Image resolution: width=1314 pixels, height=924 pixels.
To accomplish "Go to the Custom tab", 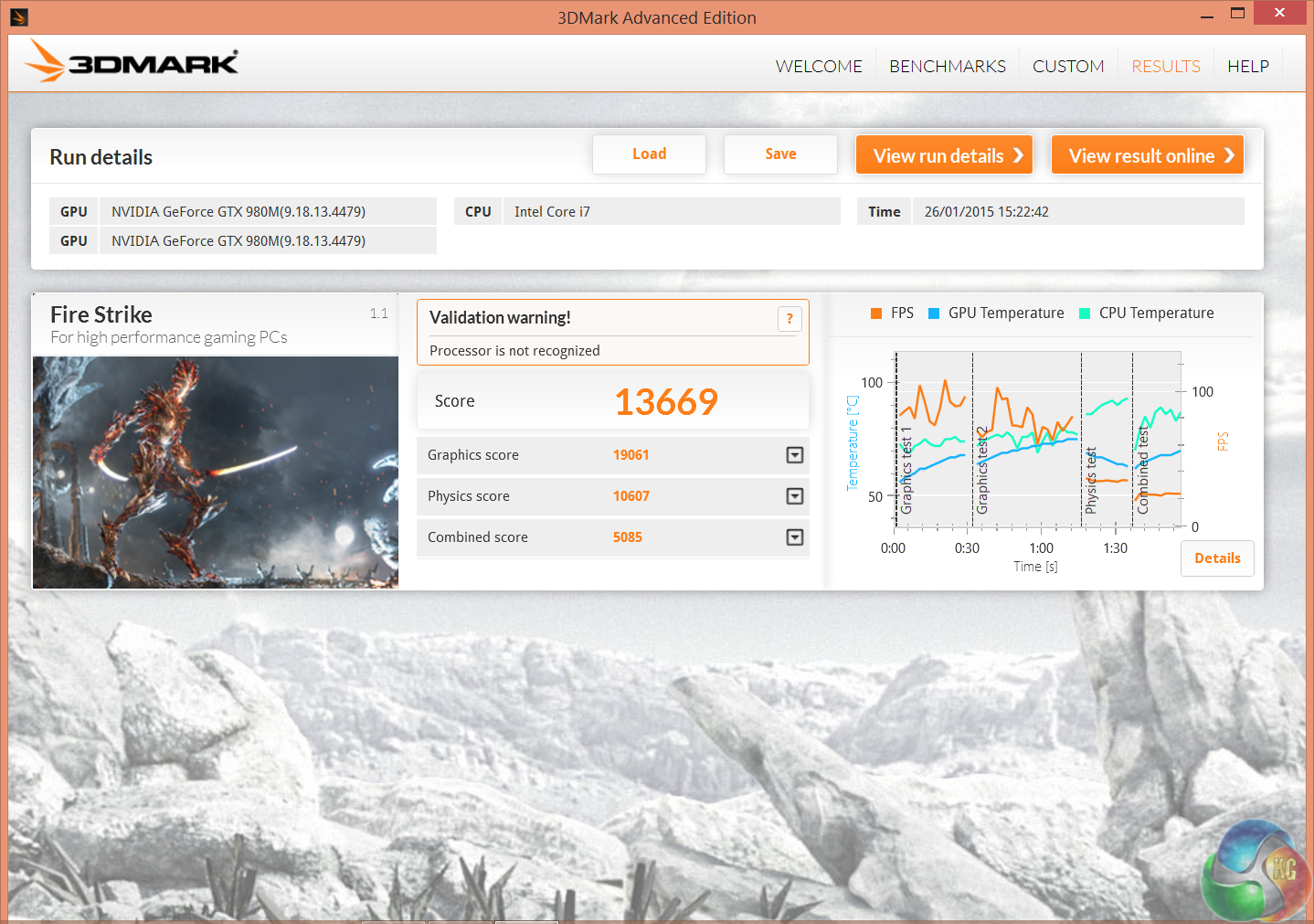I will click(x=1068, y=67).
